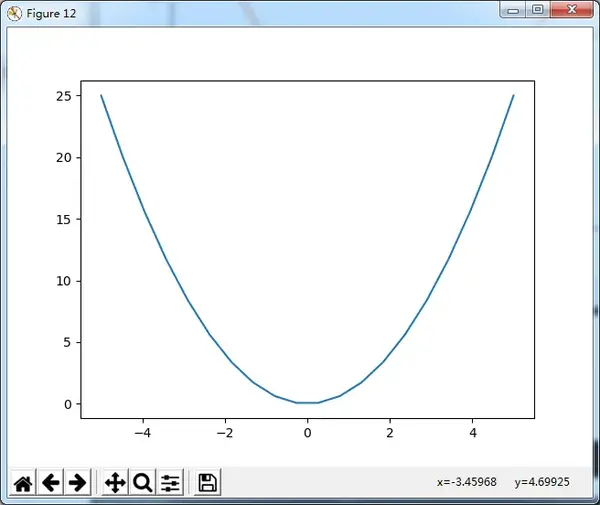Click the x-axis tick label 2

(x=390, y=433)
